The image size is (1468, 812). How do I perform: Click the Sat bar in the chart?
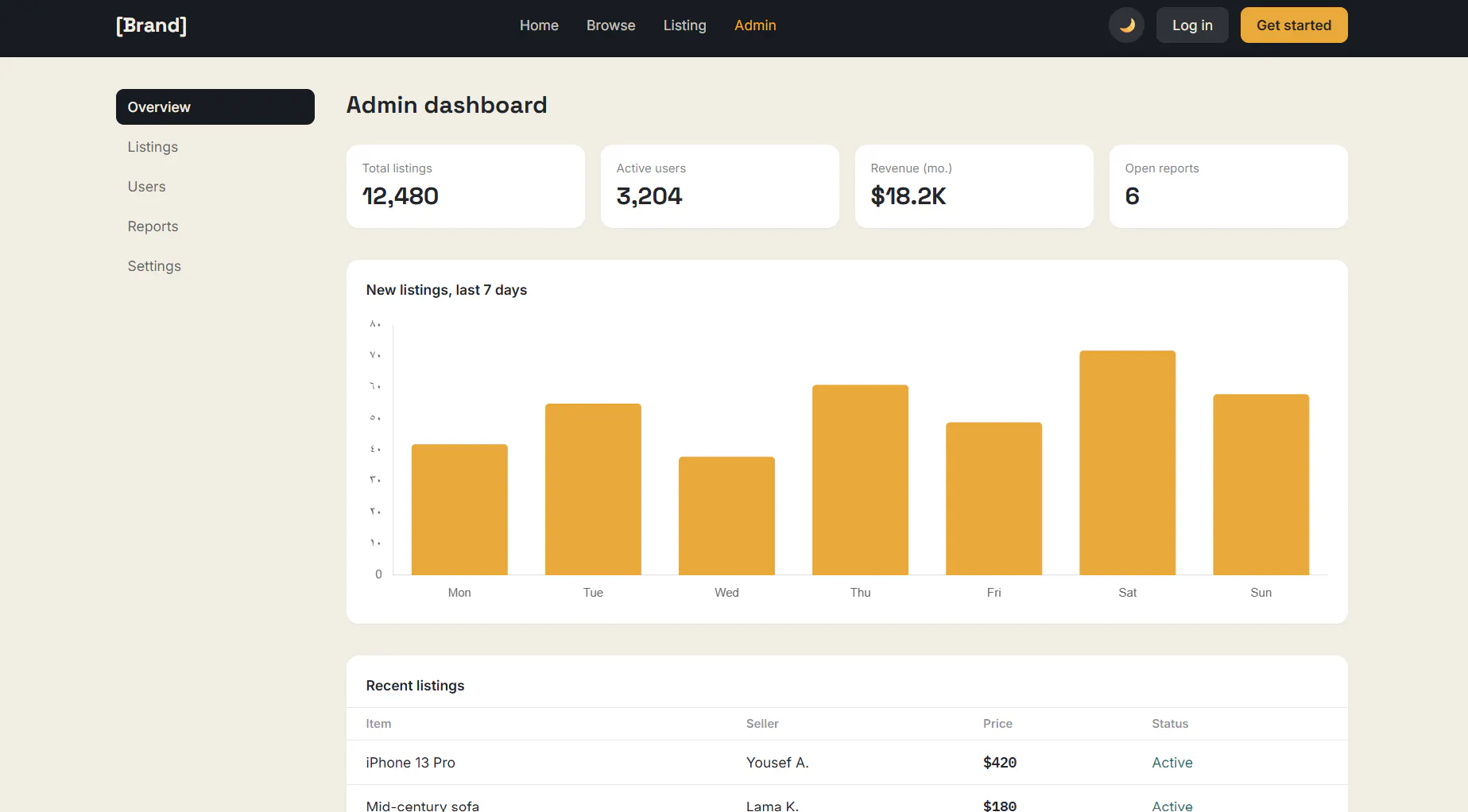click(1127, 462)
